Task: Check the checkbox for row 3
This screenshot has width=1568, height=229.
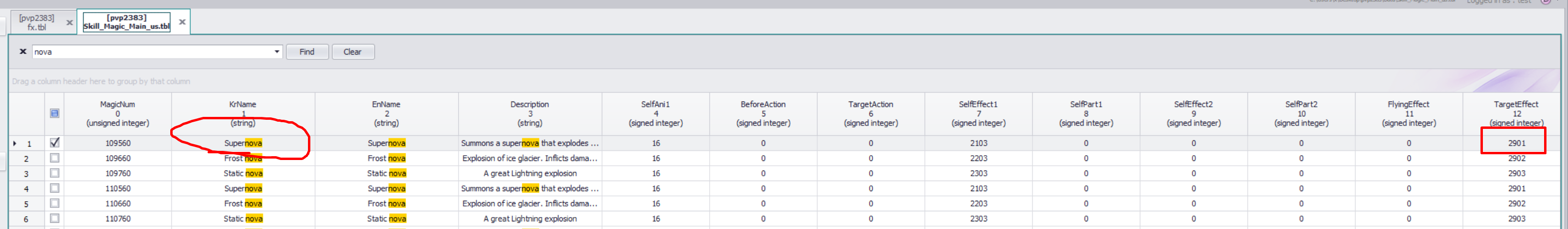Action: 54,173
